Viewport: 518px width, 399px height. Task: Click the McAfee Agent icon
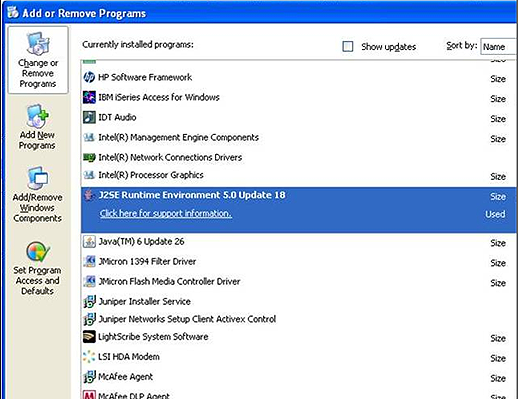pyautogui.click(x=89, y=377)
